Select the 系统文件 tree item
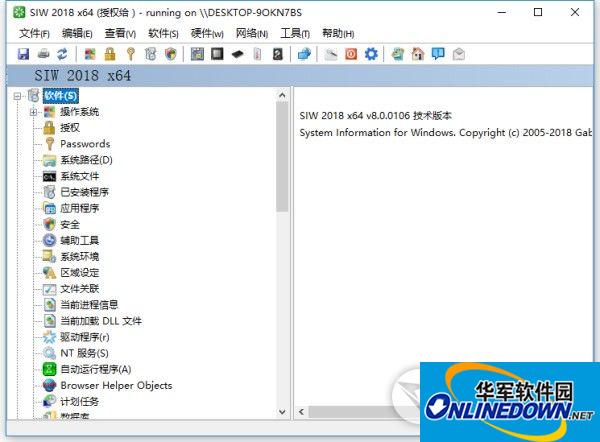The height and width of the screenshot is (442, 600). coord(80,176)
